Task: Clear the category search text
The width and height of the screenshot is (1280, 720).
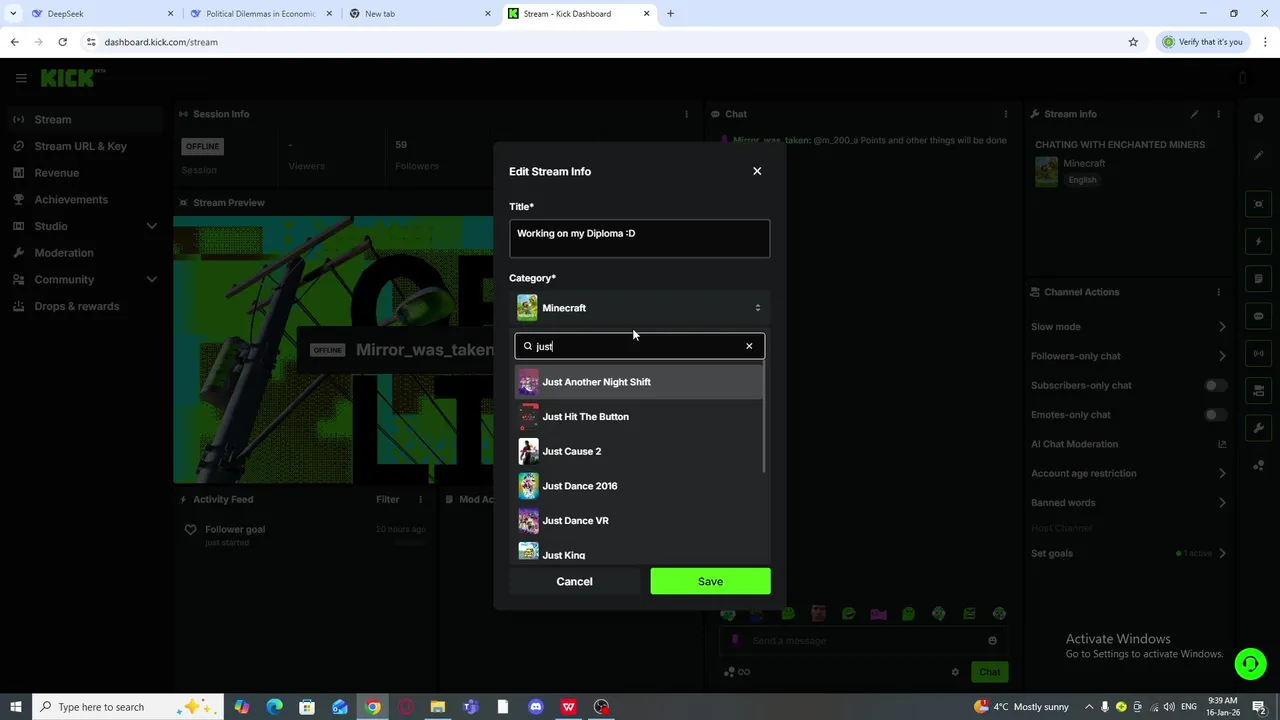Action: click(749, 346)
